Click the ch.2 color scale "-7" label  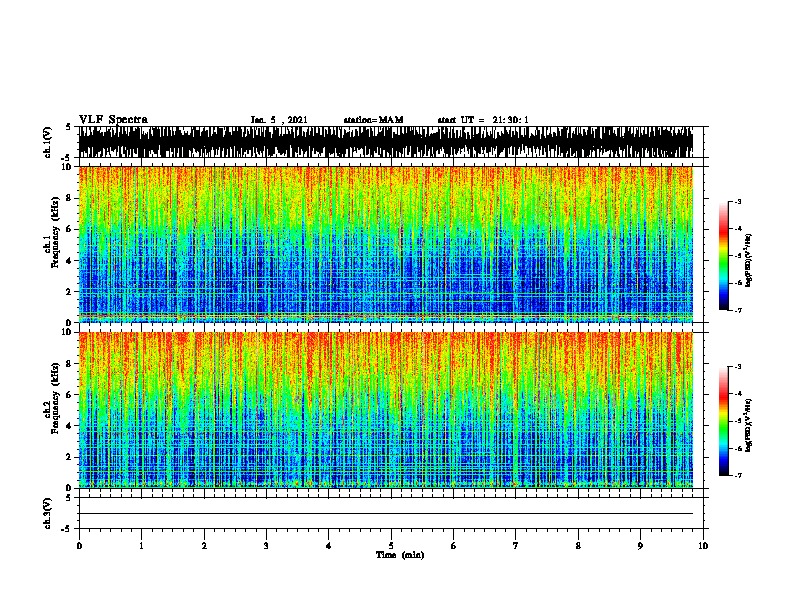pos(737,476)
